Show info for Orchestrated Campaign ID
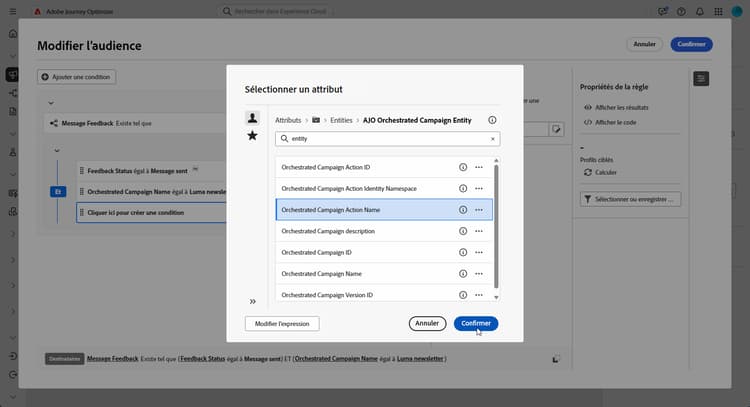The image size is (750, 407). pos(463,253)
